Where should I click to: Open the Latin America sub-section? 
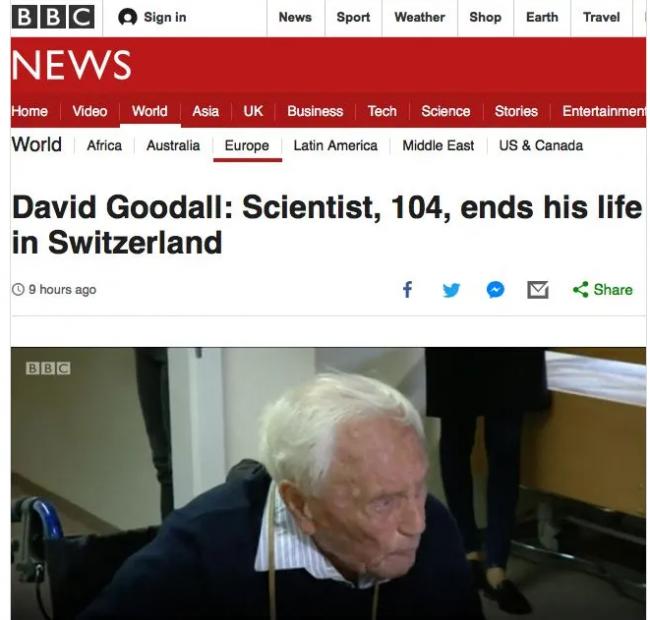coord(335,145)
